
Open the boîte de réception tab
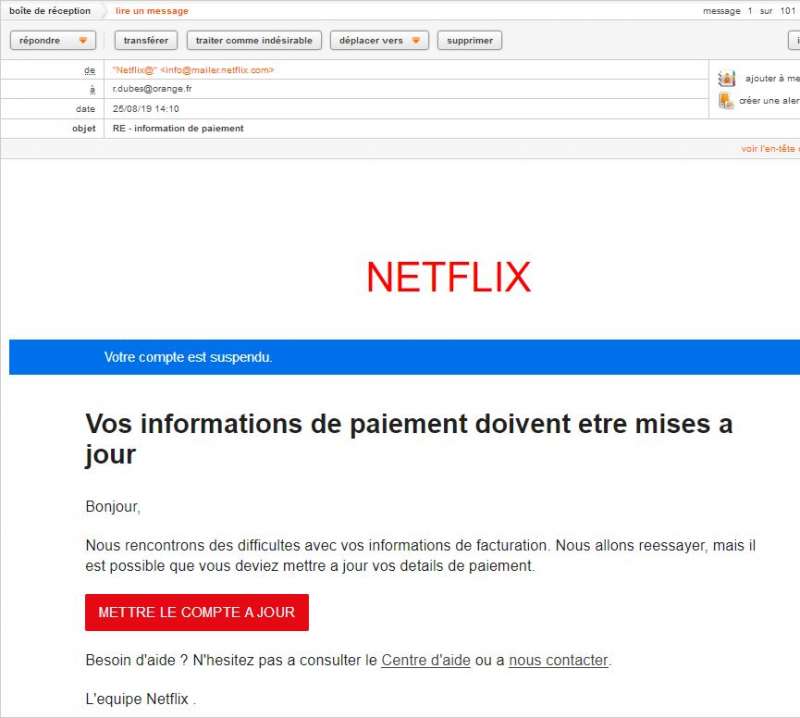point(50,11)
